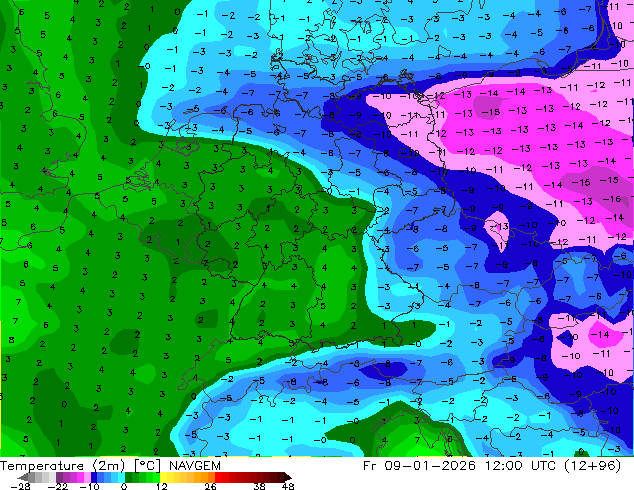634x490 pixels.
Task: Click the 'NAVGEM' model name
Action: pos(194,466)
